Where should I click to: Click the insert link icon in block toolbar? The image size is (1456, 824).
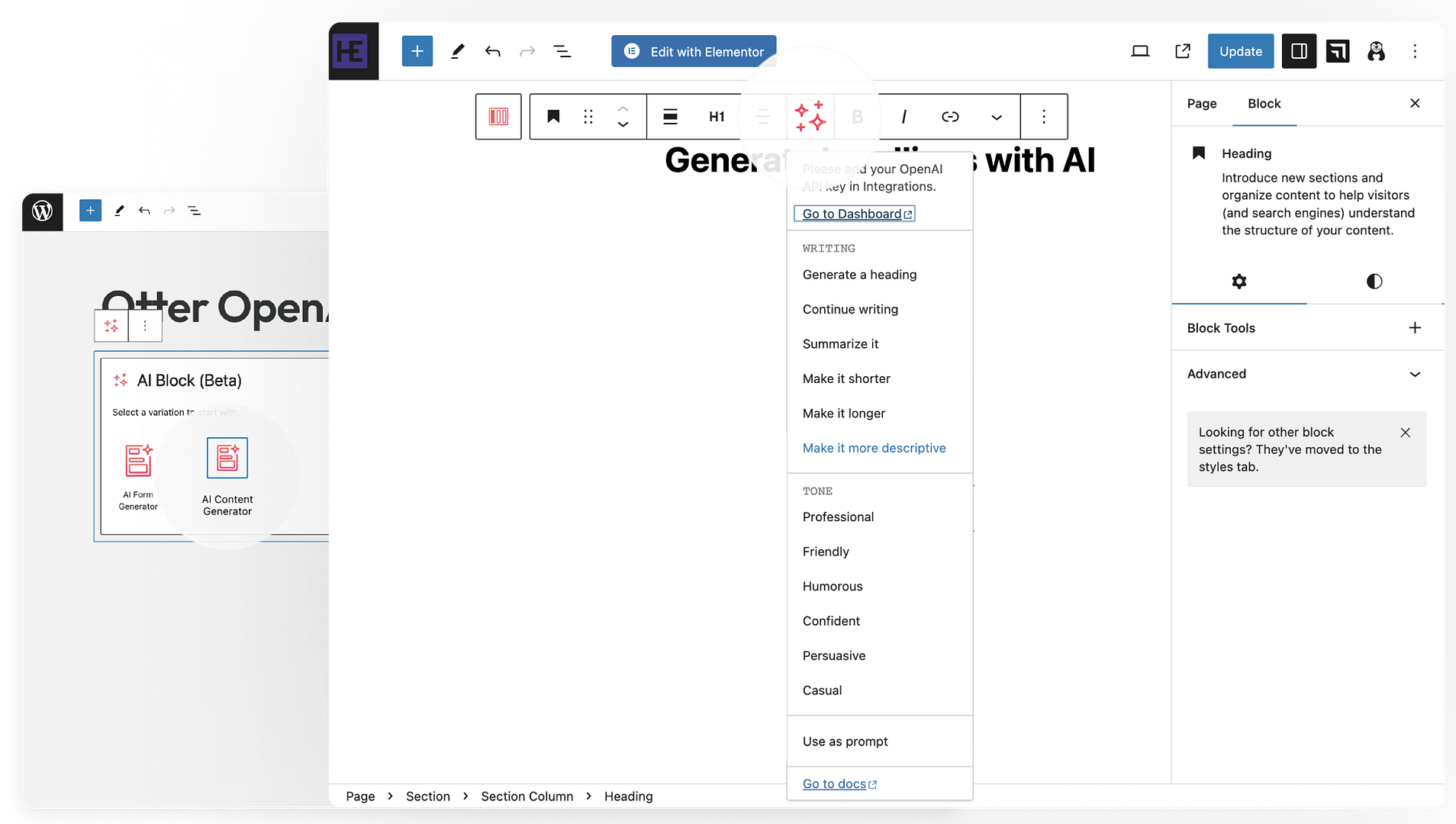point(950,117)
